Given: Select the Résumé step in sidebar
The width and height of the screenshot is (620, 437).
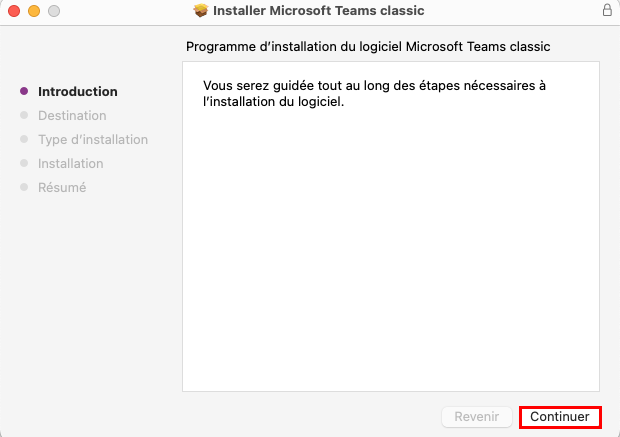Looking at the screenshot, I should (62, 187).
